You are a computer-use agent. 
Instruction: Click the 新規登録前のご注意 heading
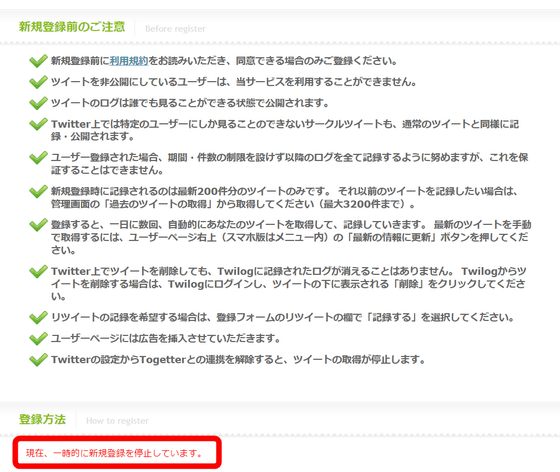[x=72, y=27]
